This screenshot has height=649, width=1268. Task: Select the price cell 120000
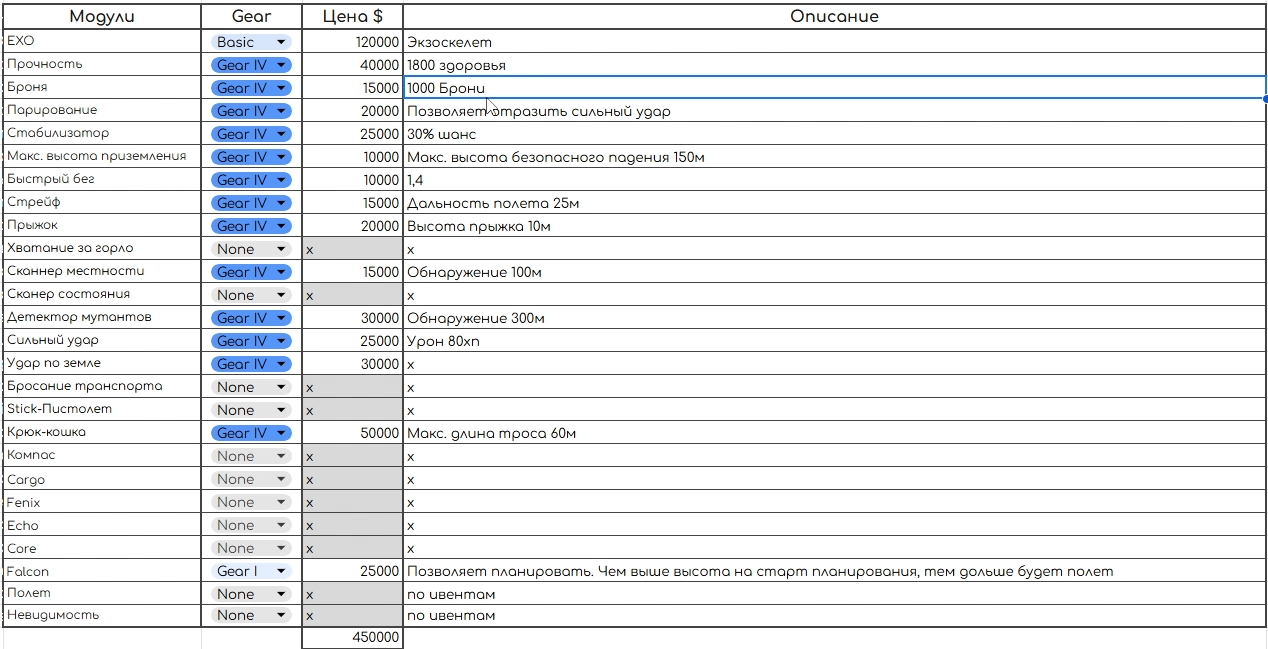352,42
